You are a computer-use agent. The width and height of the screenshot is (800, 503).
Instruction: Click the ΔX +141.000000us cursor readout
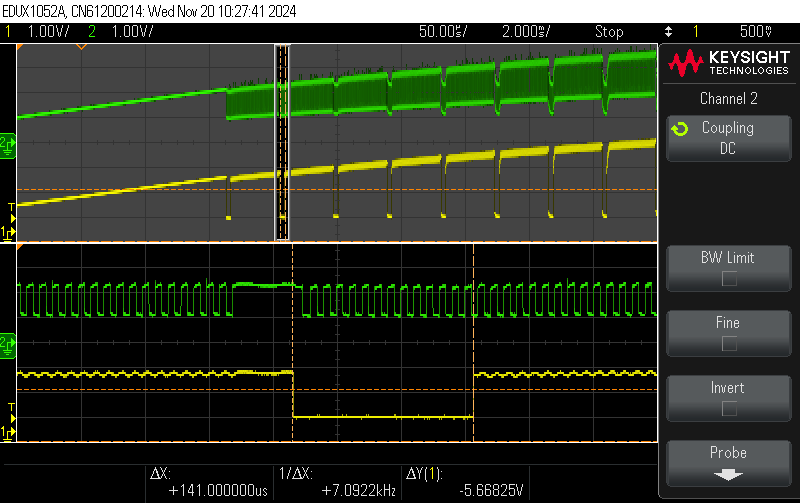[209, 482]
